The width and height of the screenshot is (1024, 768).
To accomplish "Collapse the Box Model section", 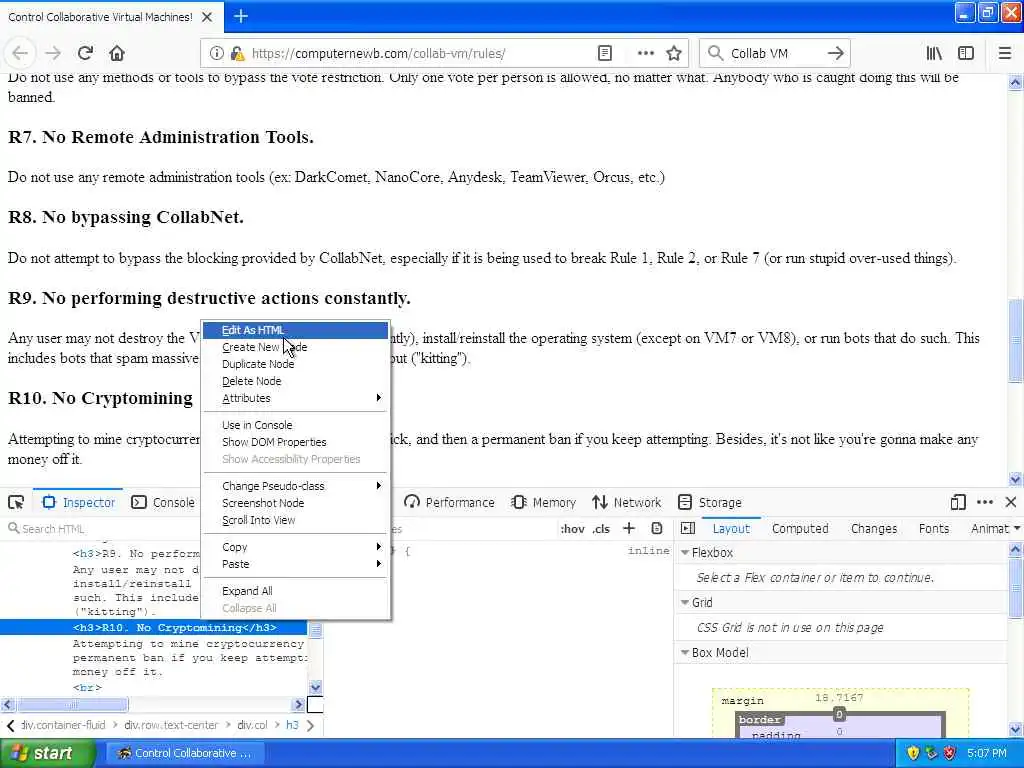I will (685, 652).
